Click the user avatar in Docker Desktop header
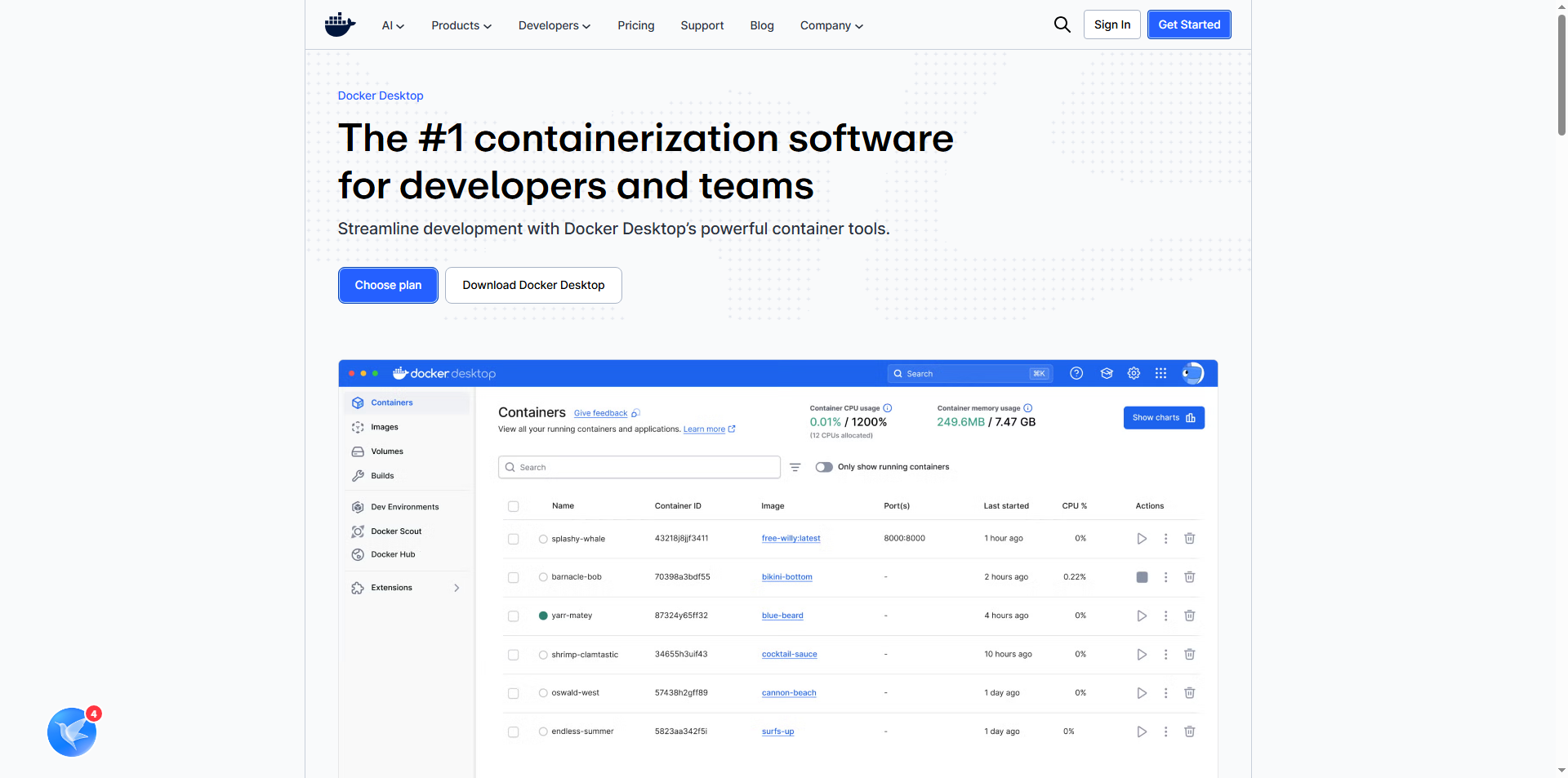The height and width of the screenshot is (778, 1568). [x=1192, y=373]
